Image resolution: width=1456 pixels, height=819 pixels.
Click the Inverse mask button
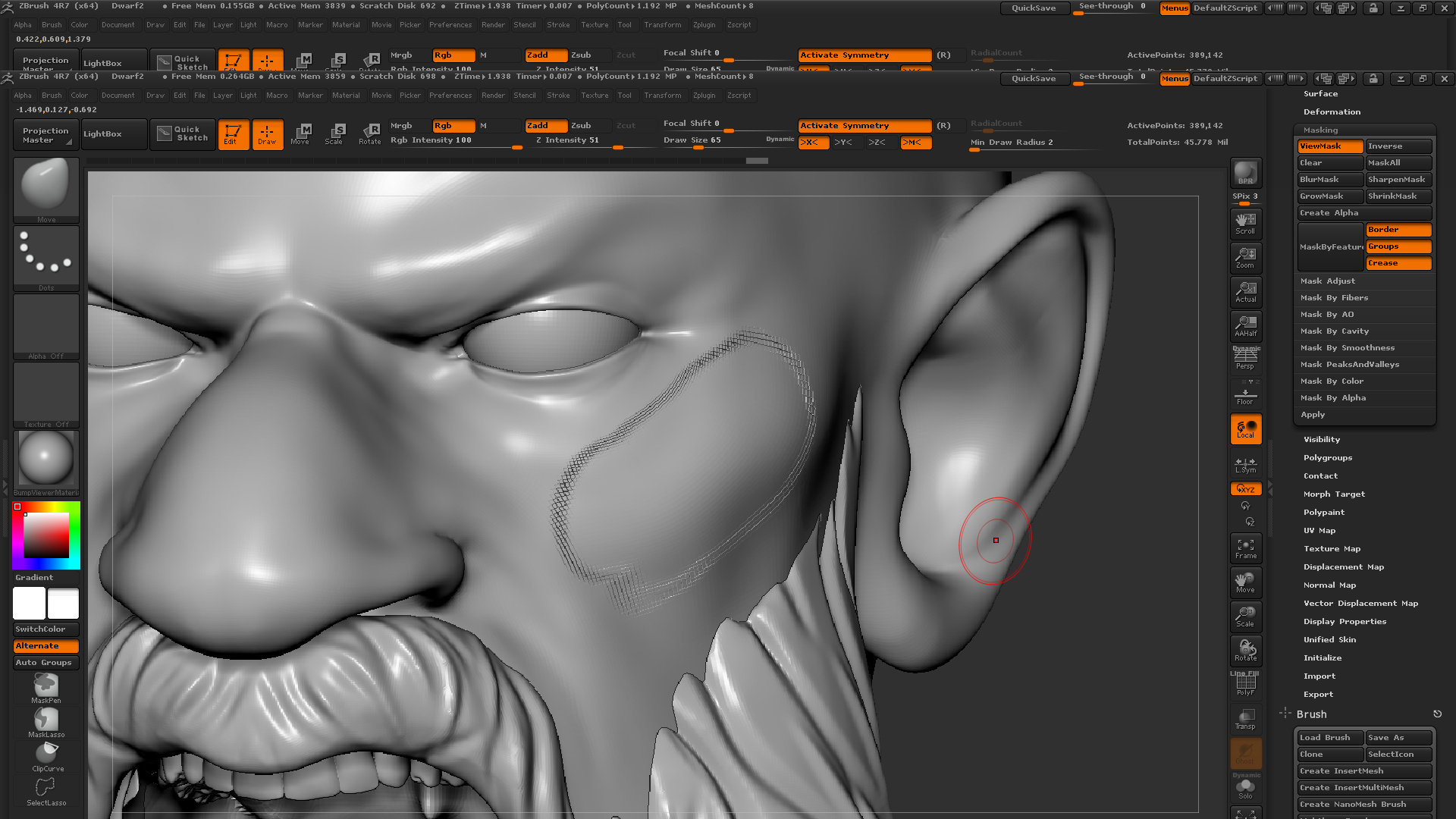pos(1398,146)
